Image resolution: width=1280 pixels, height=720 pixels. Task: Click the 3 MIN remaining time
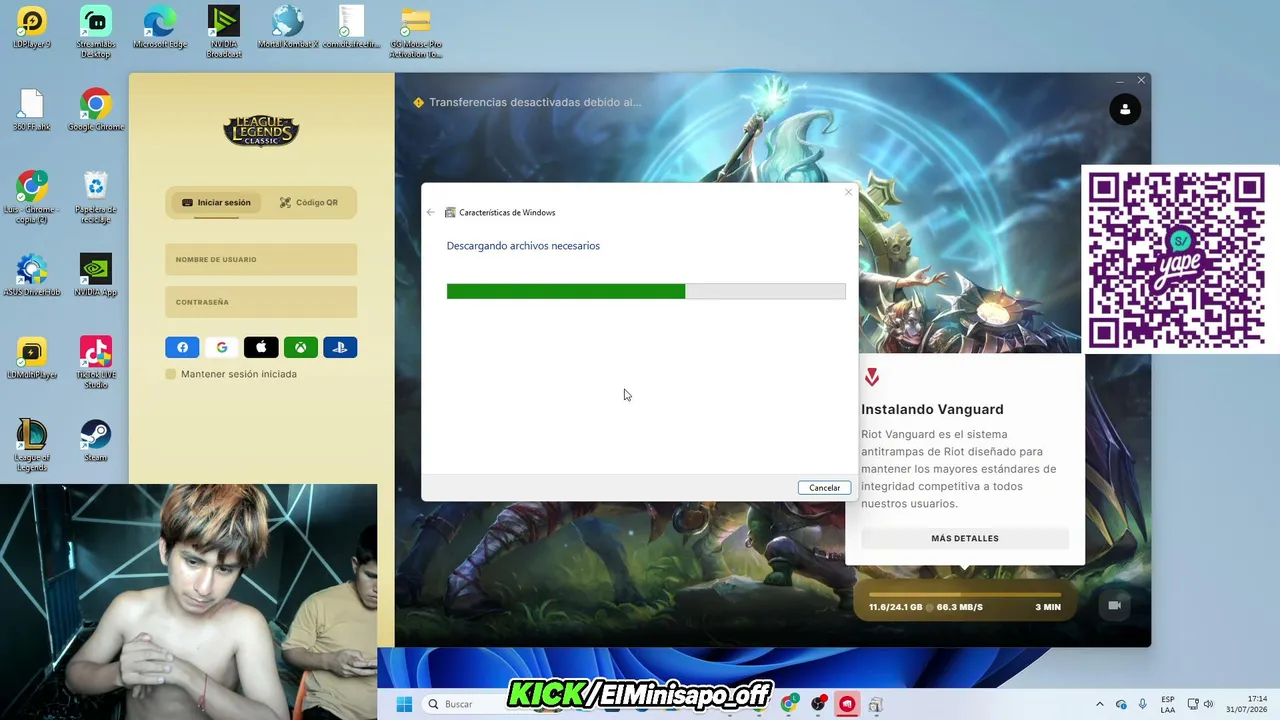pos(1048,607)
